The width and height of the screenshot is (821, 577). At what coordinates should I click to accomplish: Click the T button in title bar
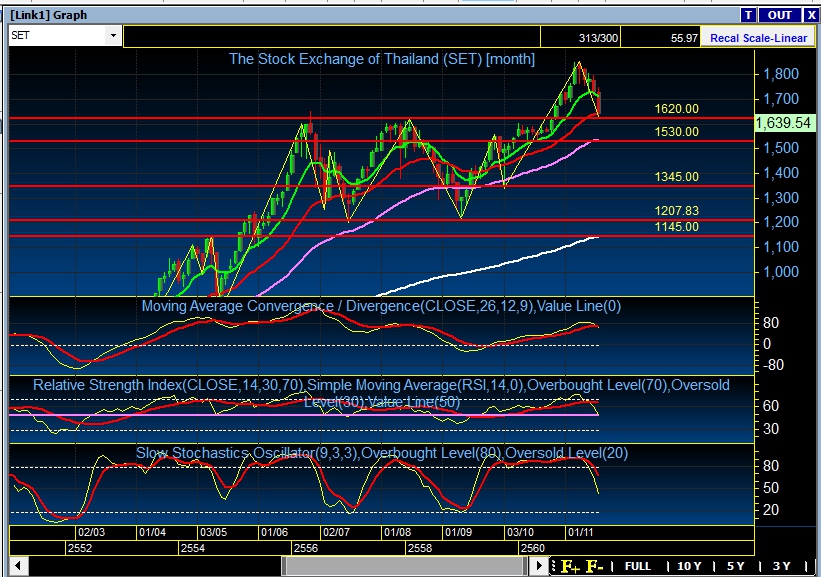click(749, 15)
